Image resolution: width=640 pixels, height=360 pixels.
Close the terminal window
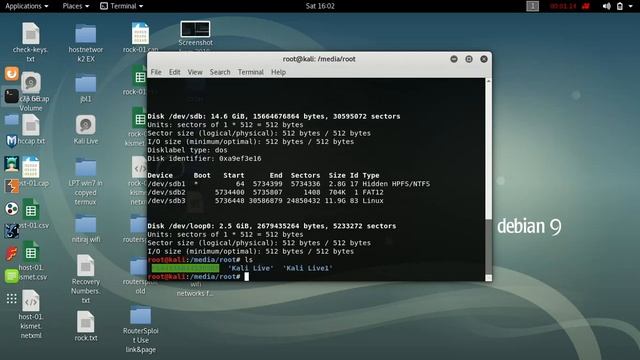point(484,59)
